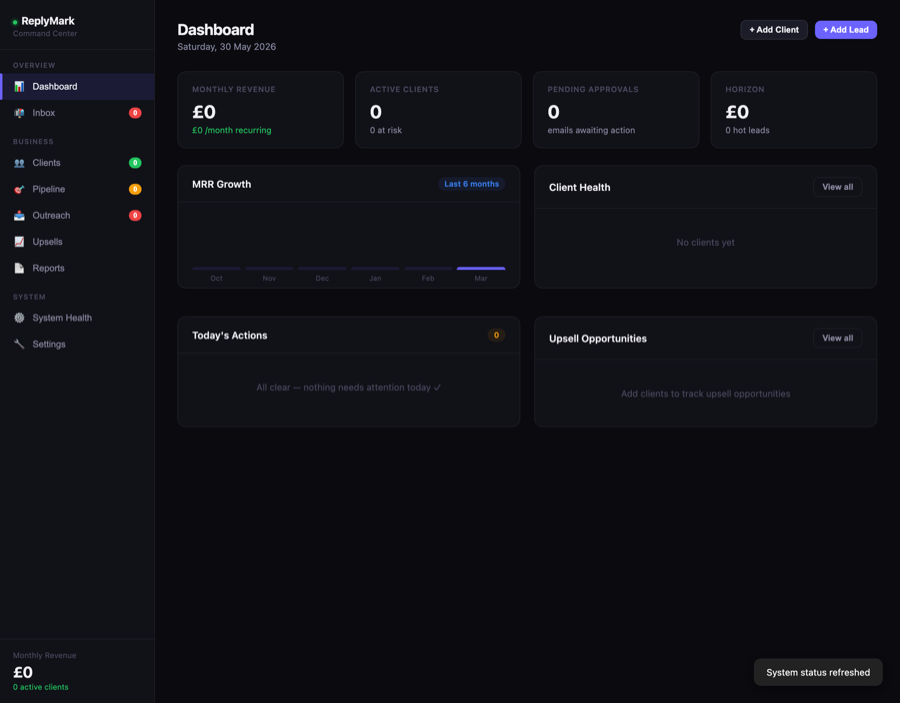Click the Clients people icon

(19, 163)
